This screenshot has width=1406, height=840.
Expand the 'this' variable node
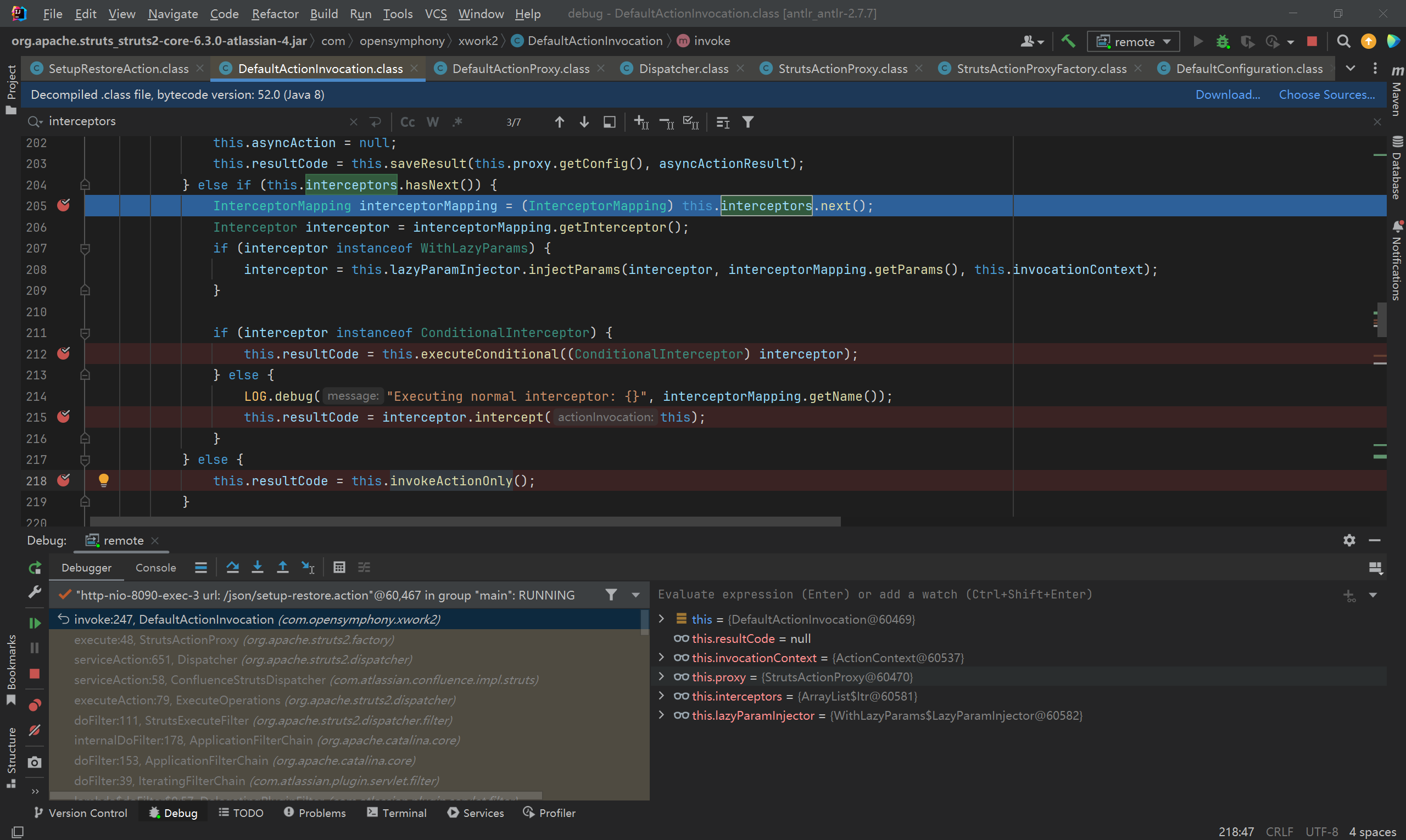(661, 619)
